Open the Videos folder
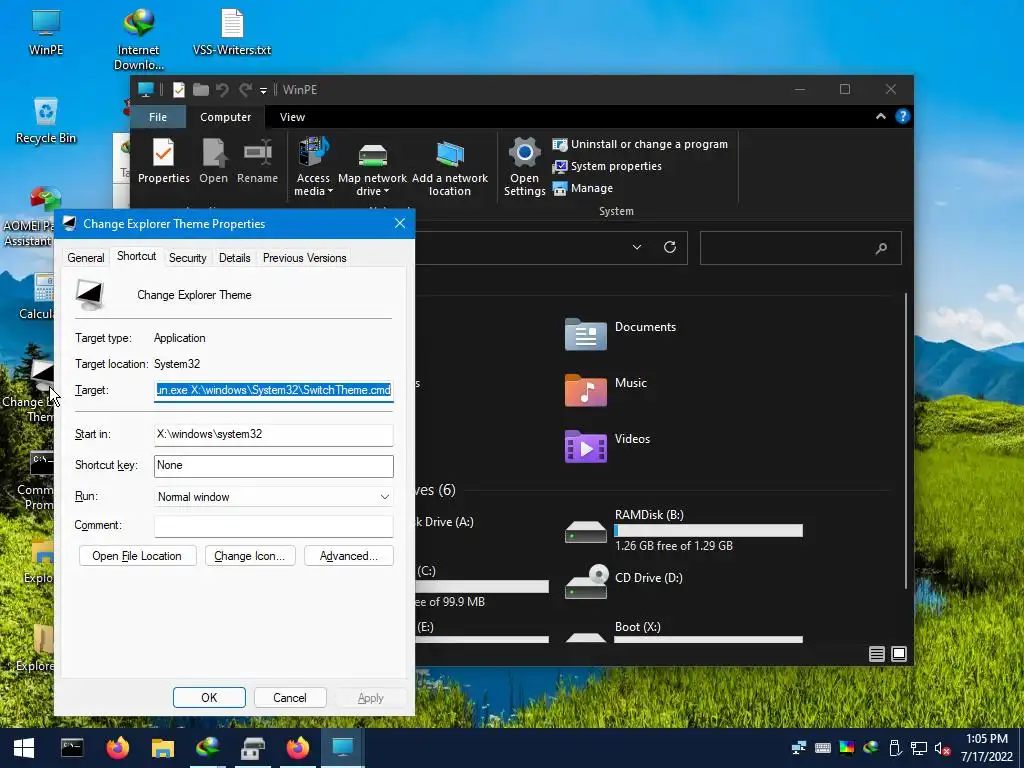The height and width of the screenshot is (768, 1024). (607, 446)
